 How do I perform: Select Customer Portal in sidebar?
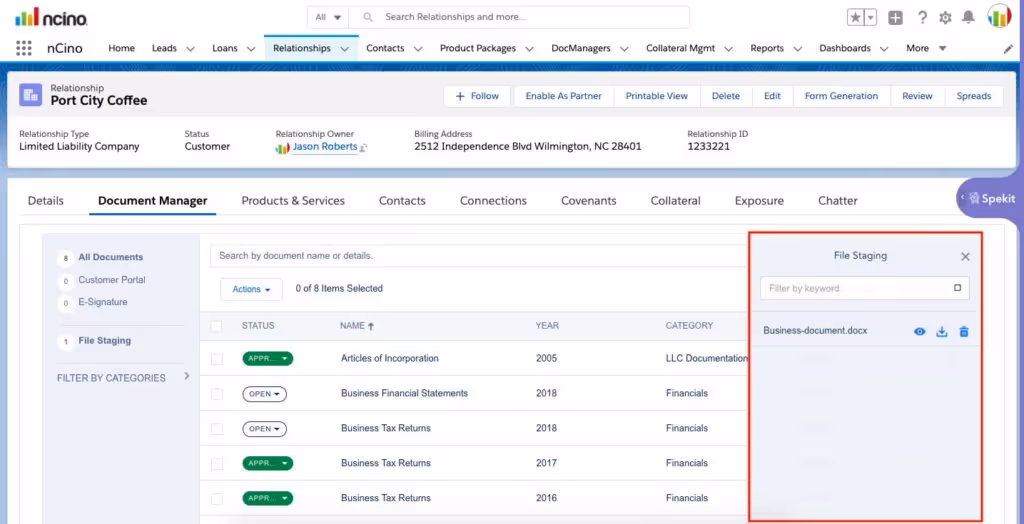tap(112, 280)
